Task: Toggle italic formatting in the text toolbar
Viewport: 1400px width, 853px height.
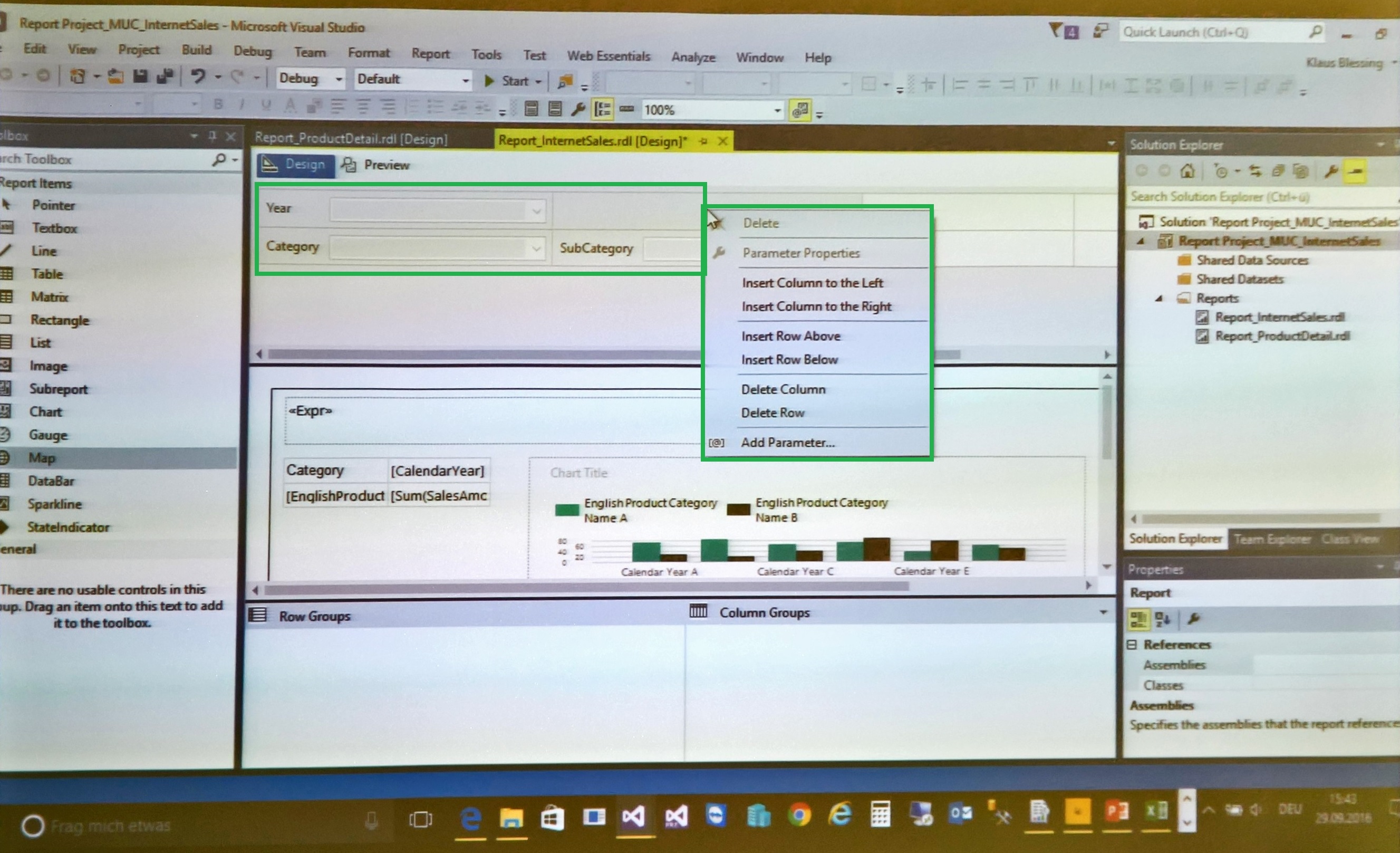Action: [x=242, y=106]
